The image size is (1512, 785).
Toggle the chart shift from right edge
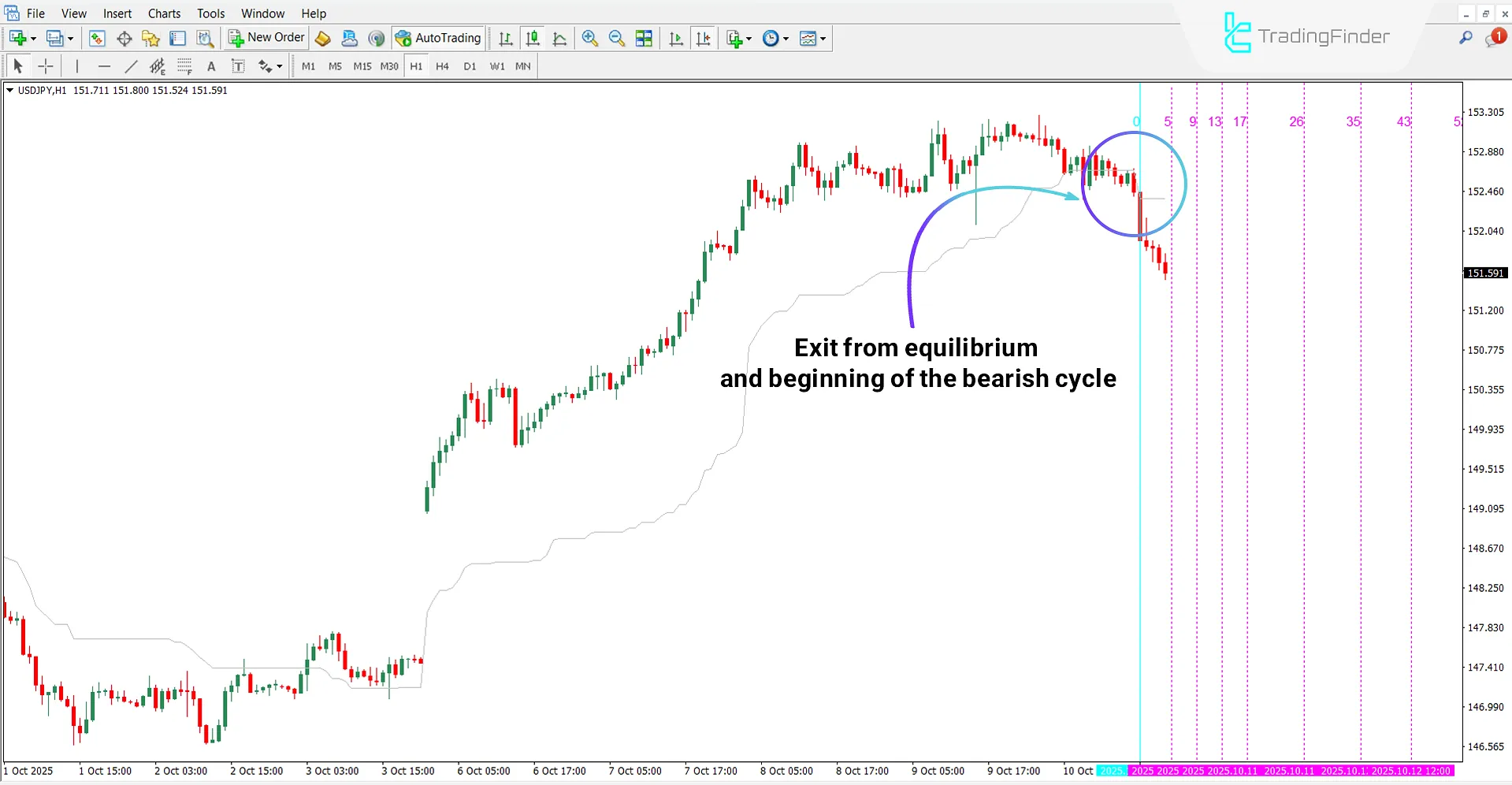704,38
